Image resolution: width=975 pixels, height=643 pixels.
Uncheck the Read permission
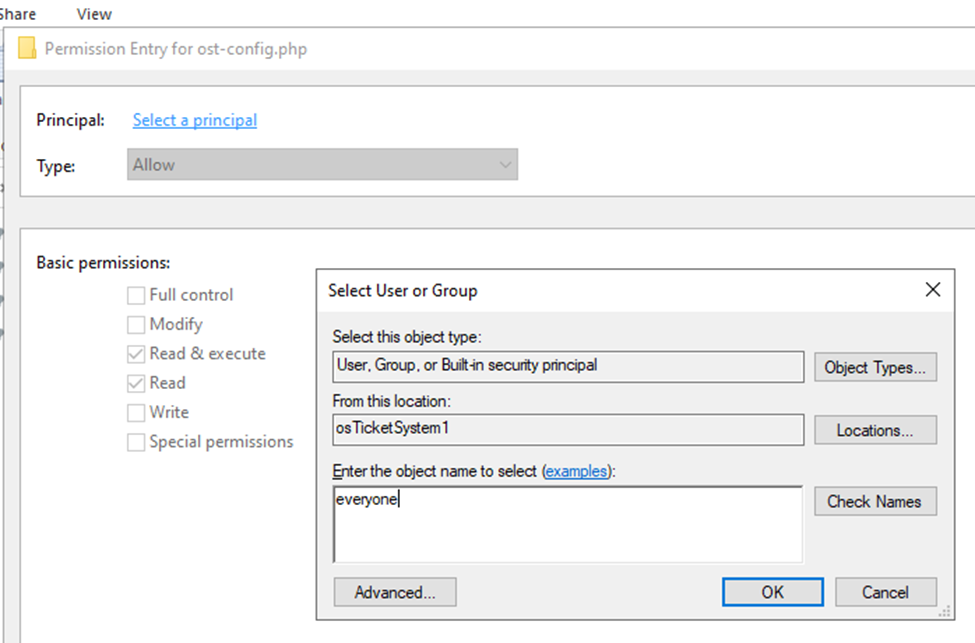136,383
